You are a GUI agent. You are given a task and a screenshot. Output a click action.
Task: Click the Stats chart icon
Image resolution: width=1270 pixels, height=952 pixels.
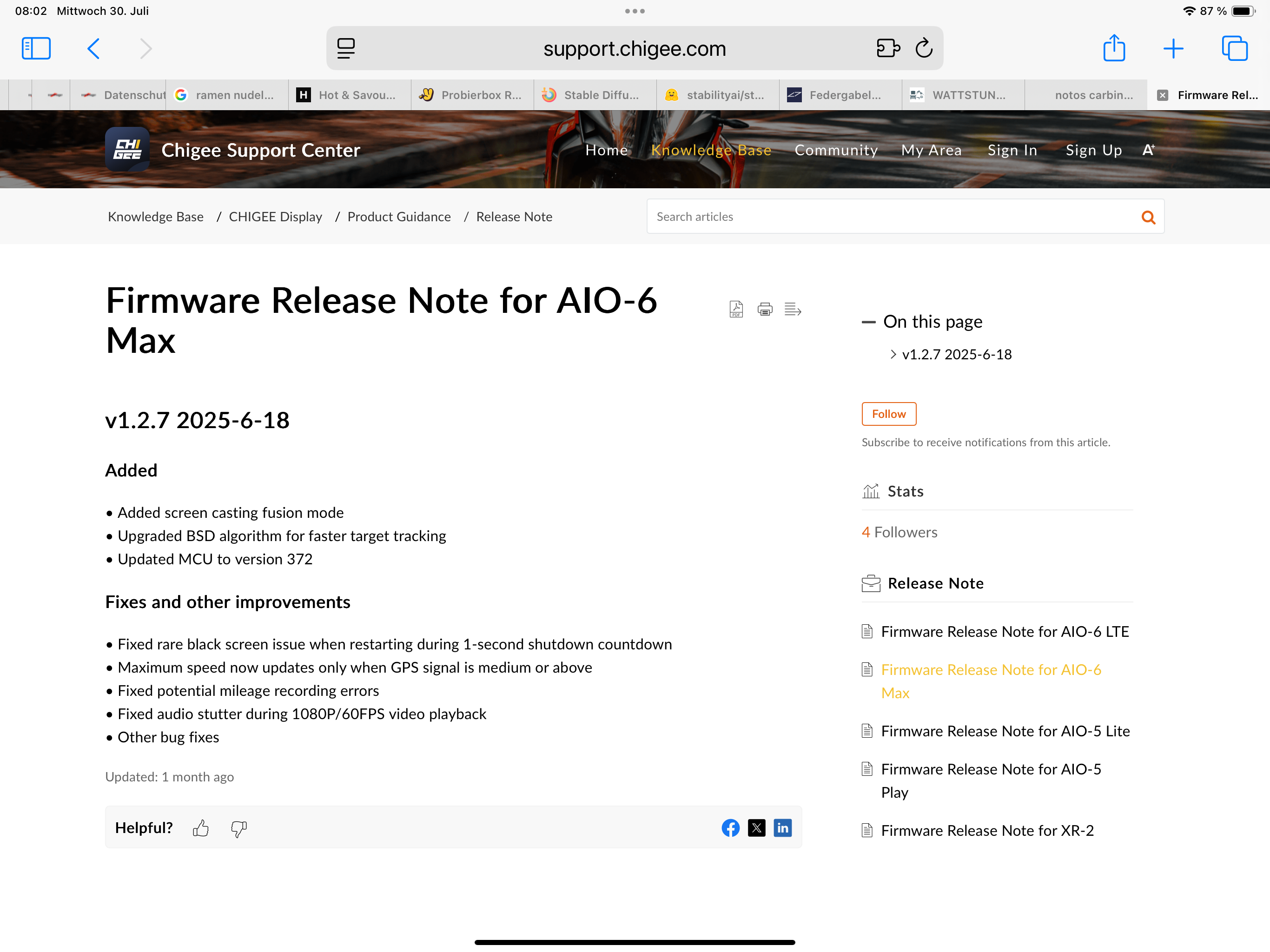pos(870,491)
